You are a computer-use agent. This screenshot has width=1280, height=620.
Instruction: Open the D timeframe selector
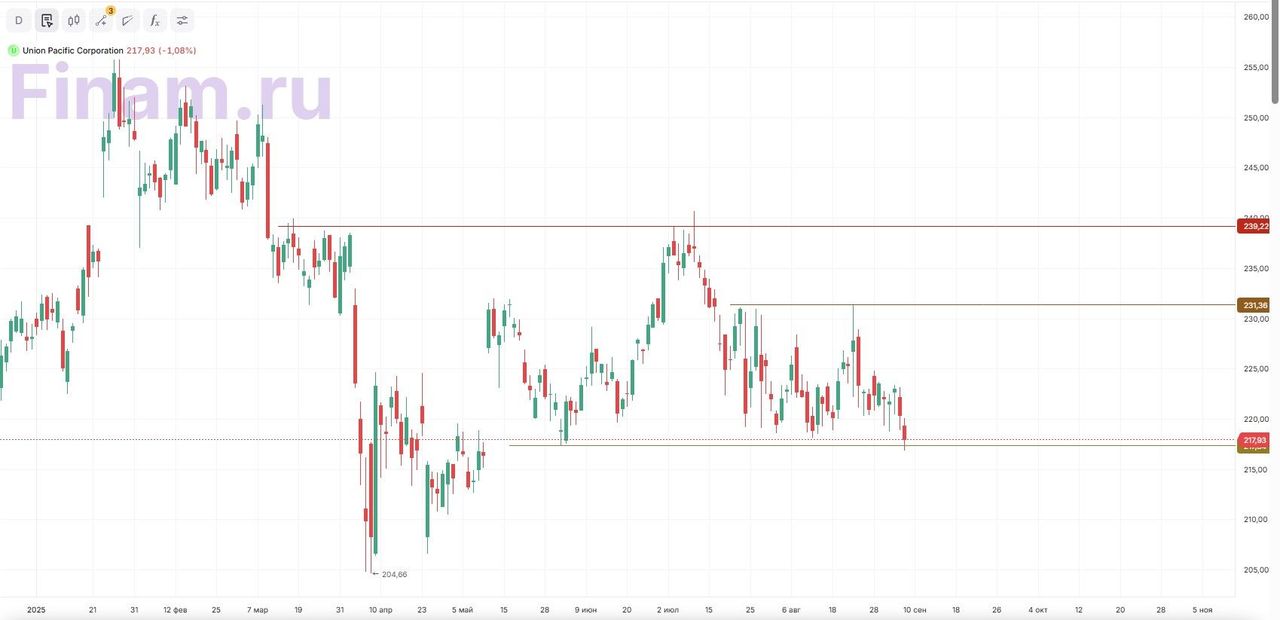click(18, 20)
